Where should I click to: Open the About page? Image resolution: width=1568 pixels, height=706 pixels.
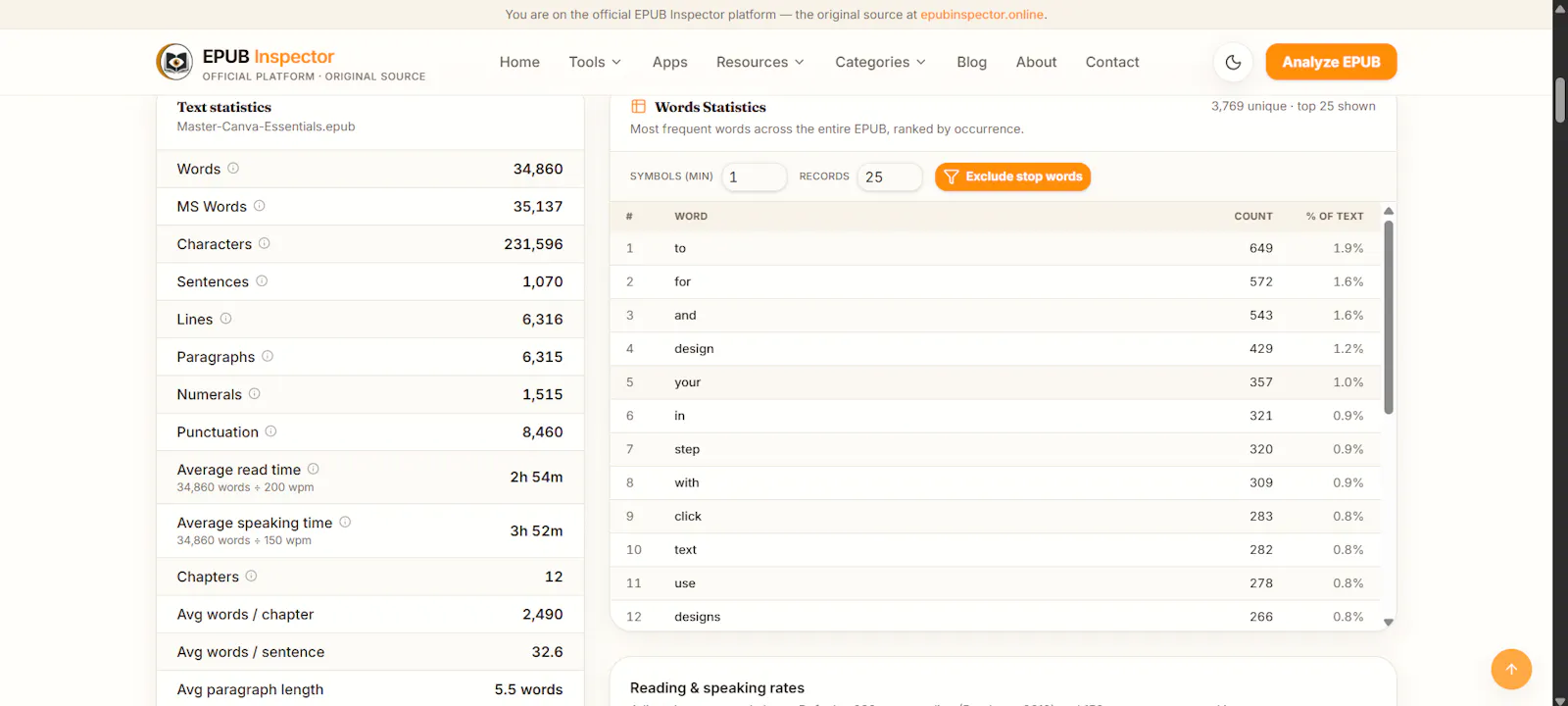pyautogui.click(x=1036, y=62)
